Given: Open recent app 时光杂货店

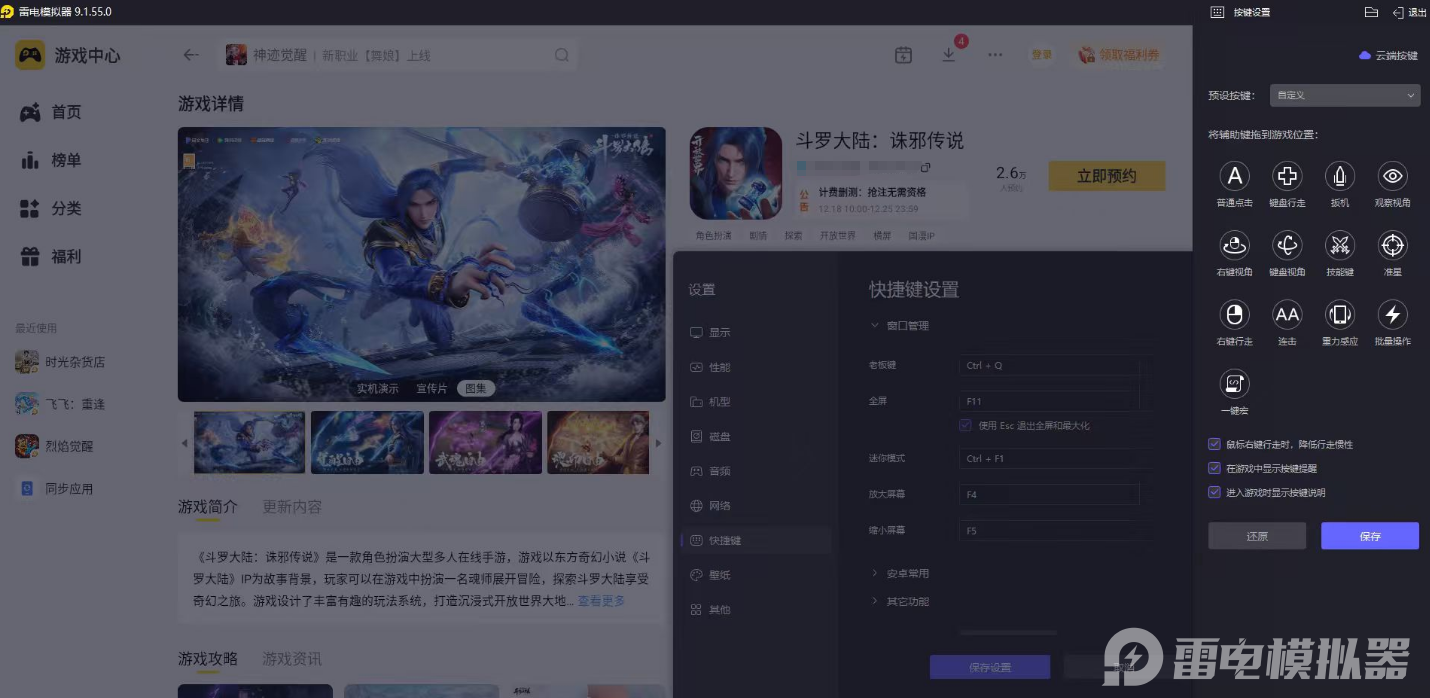Looking at the screenshot, I should [60, 362].
